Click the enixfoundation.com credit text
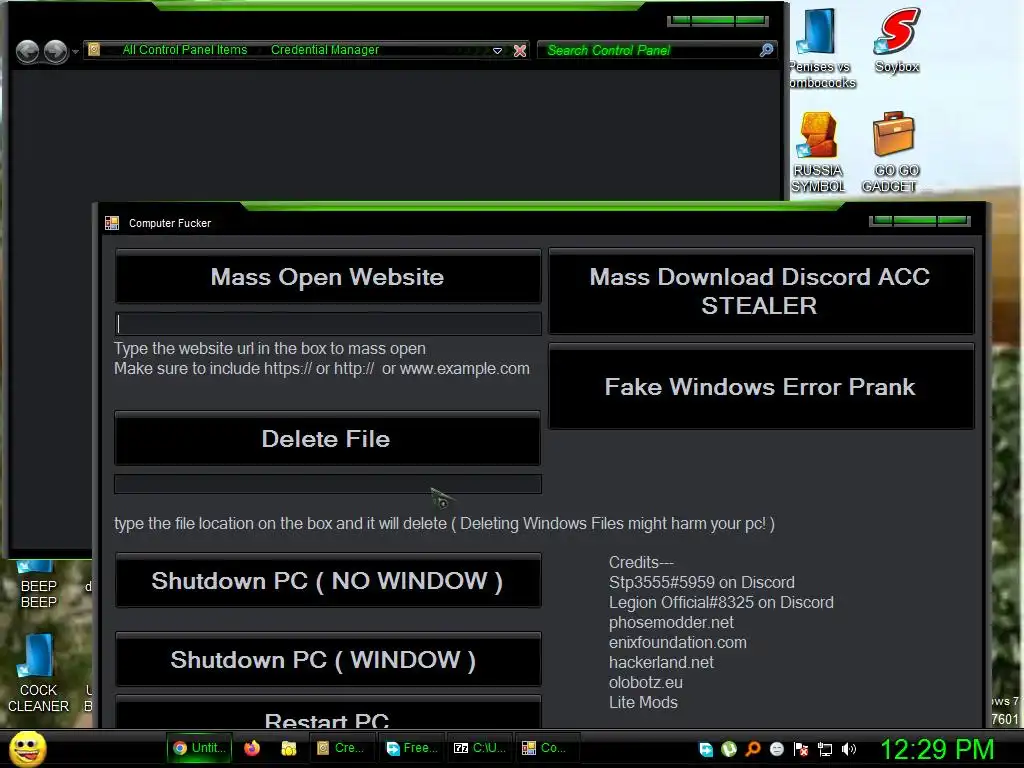 [x=678, y=642]
